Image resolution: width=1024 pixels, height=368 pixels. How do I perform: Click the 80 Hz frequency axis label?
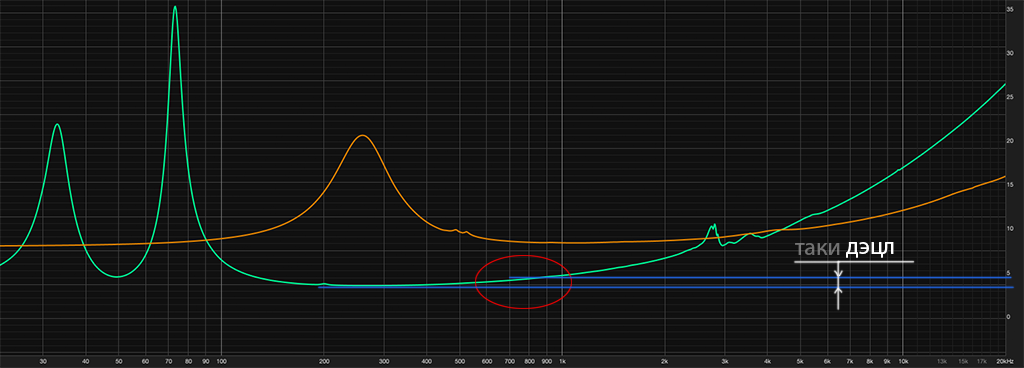188,361
